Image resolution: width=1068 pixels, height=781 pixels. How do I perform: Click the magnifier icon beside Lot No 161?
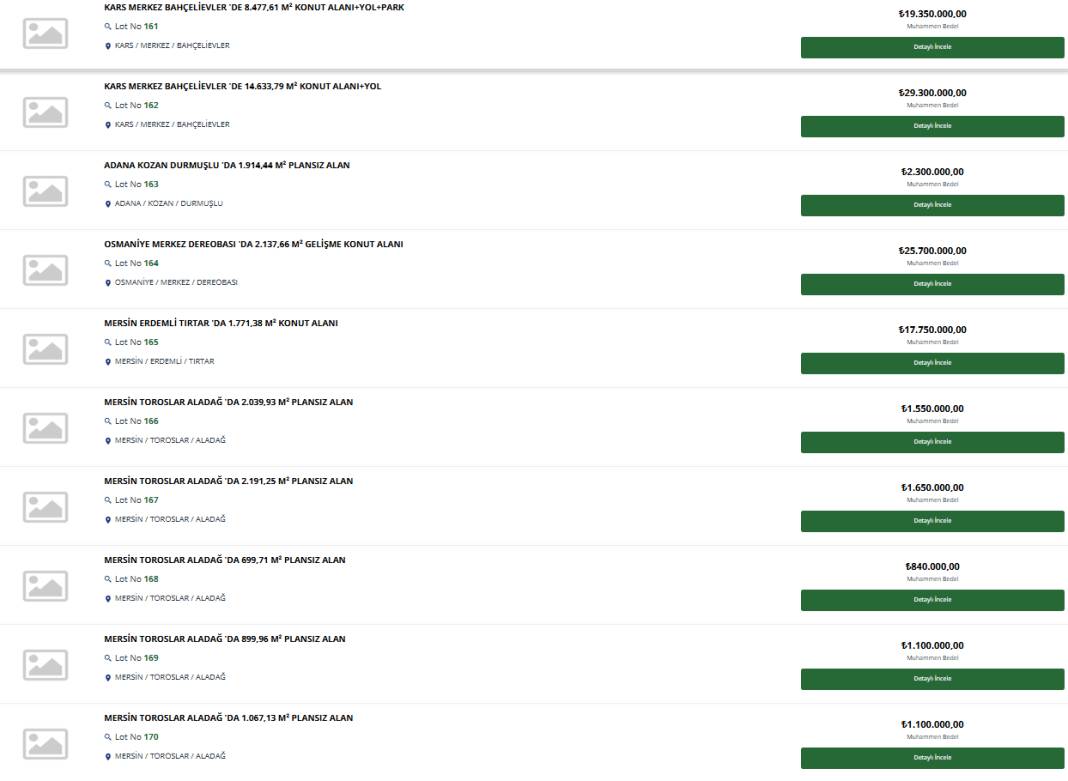point(108,27)
